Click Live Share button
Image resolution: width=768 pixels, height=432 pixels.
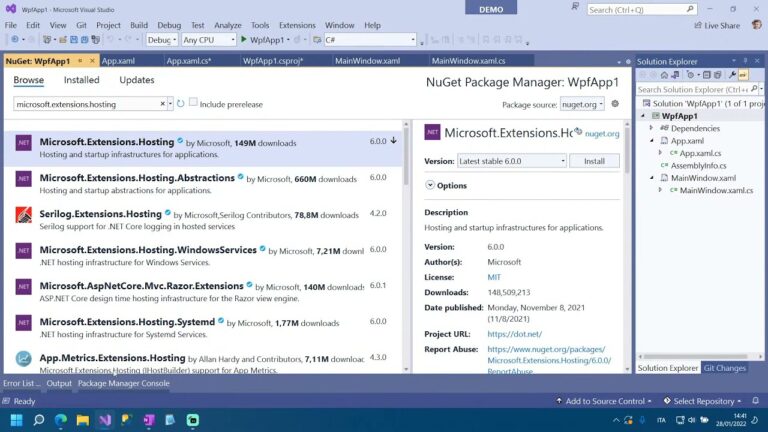717,25
